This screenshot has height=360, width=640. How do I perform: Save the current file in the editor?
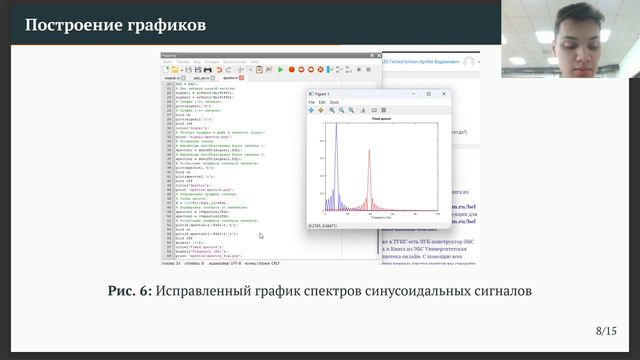(x=189, y=70)
